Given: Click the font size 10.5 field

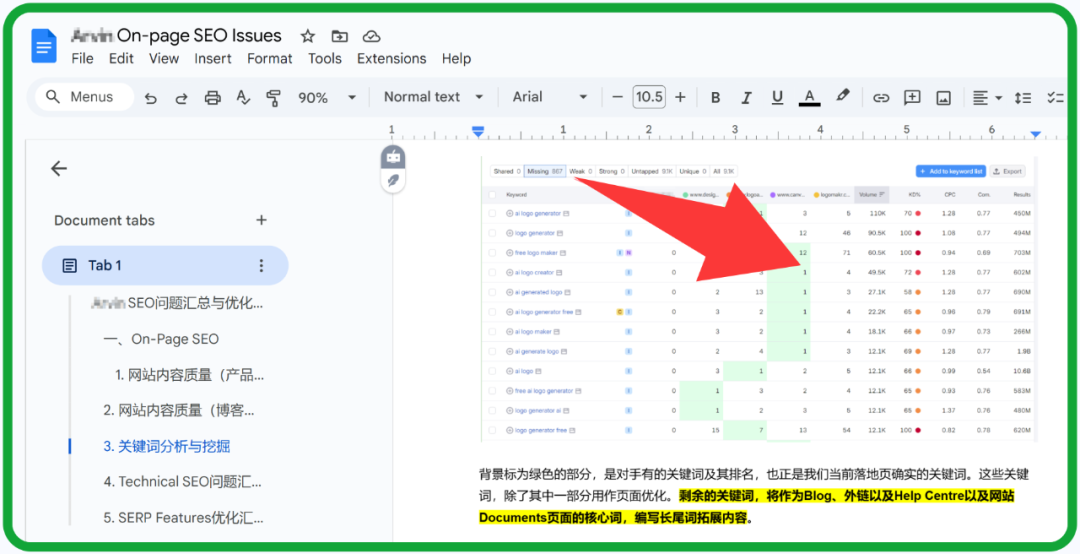Looking at the screenshot, I should 649,97.
